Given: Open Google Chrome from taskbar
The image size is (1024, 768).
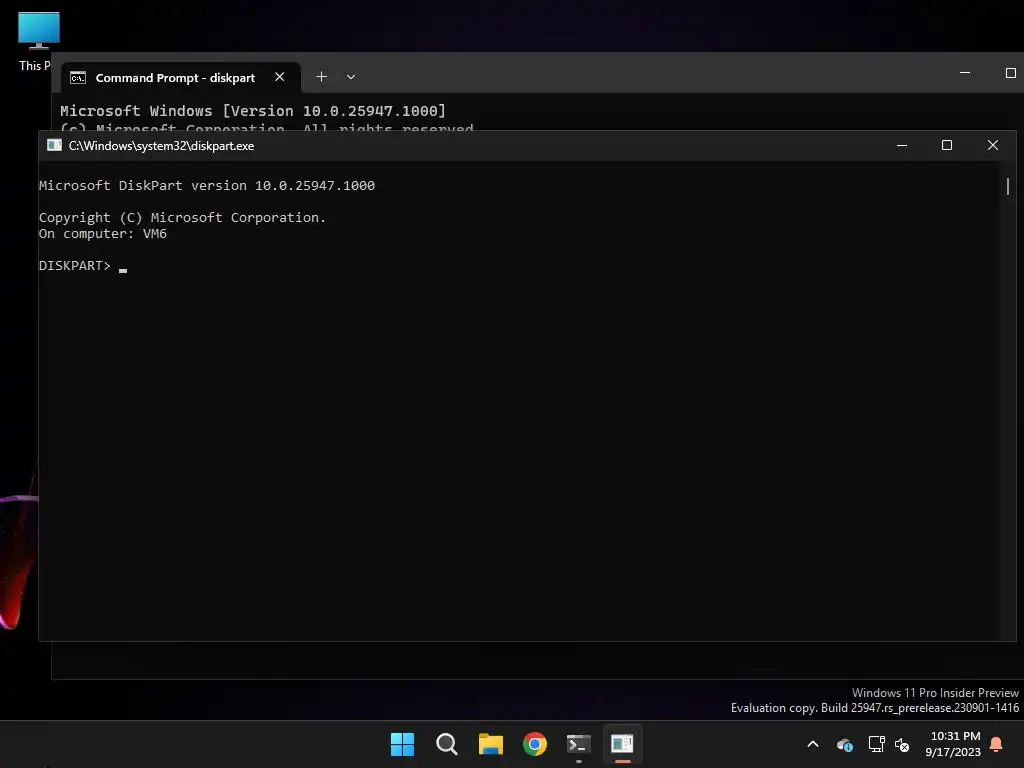Looking at the screenshot, I should (535, 744).
